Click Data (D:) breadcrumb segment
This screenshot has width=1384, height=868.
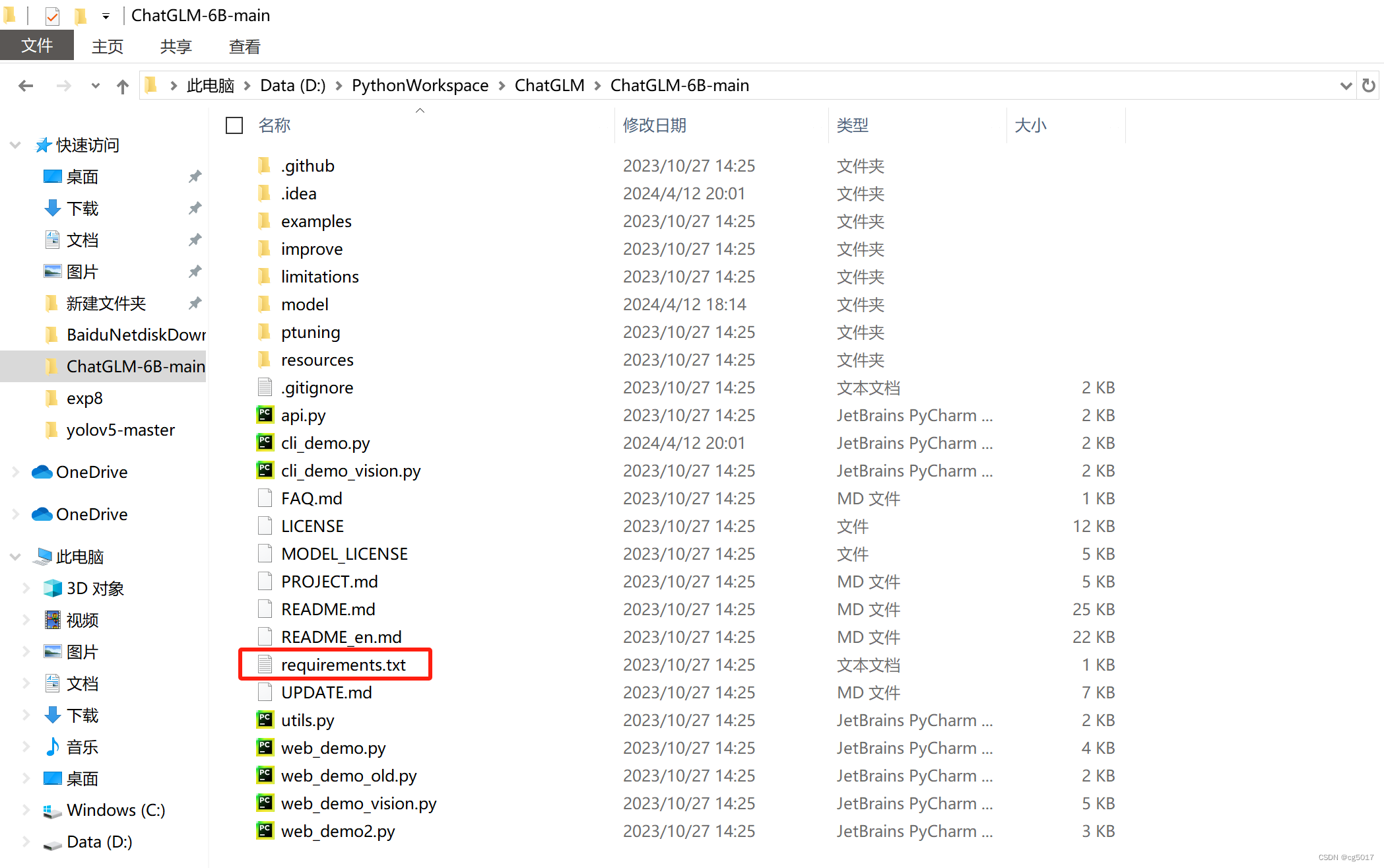[x=293, y=86]
